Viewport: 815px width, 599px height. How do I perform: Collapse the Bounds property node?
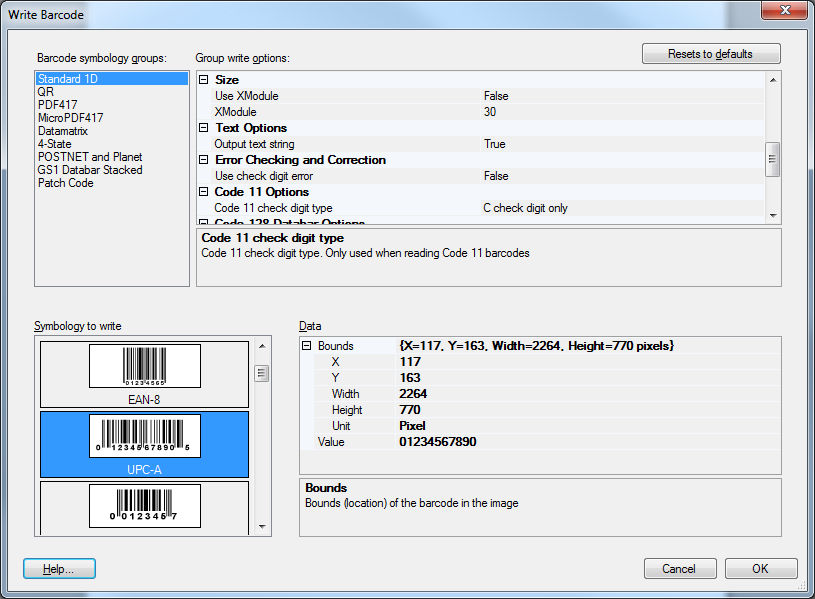coord(307,346)
